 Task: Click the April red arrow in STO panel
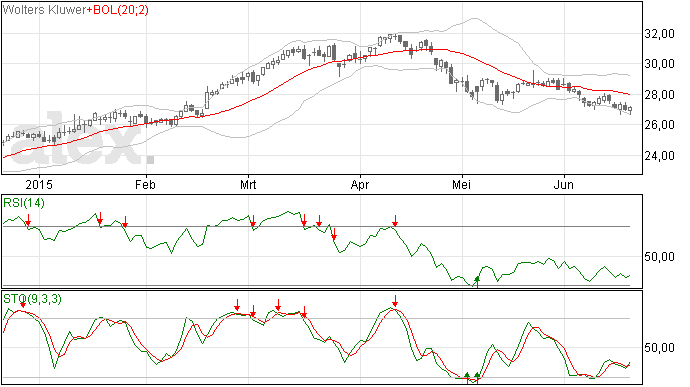pos(395,301)
